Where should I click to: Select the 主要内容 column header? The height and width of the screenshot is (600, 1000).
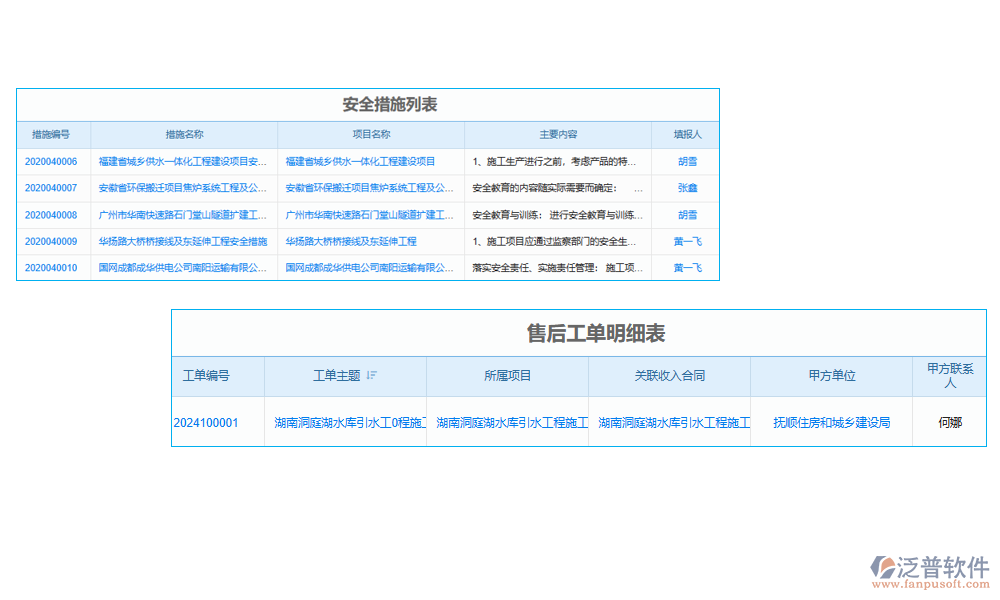[x=558, y=135]
